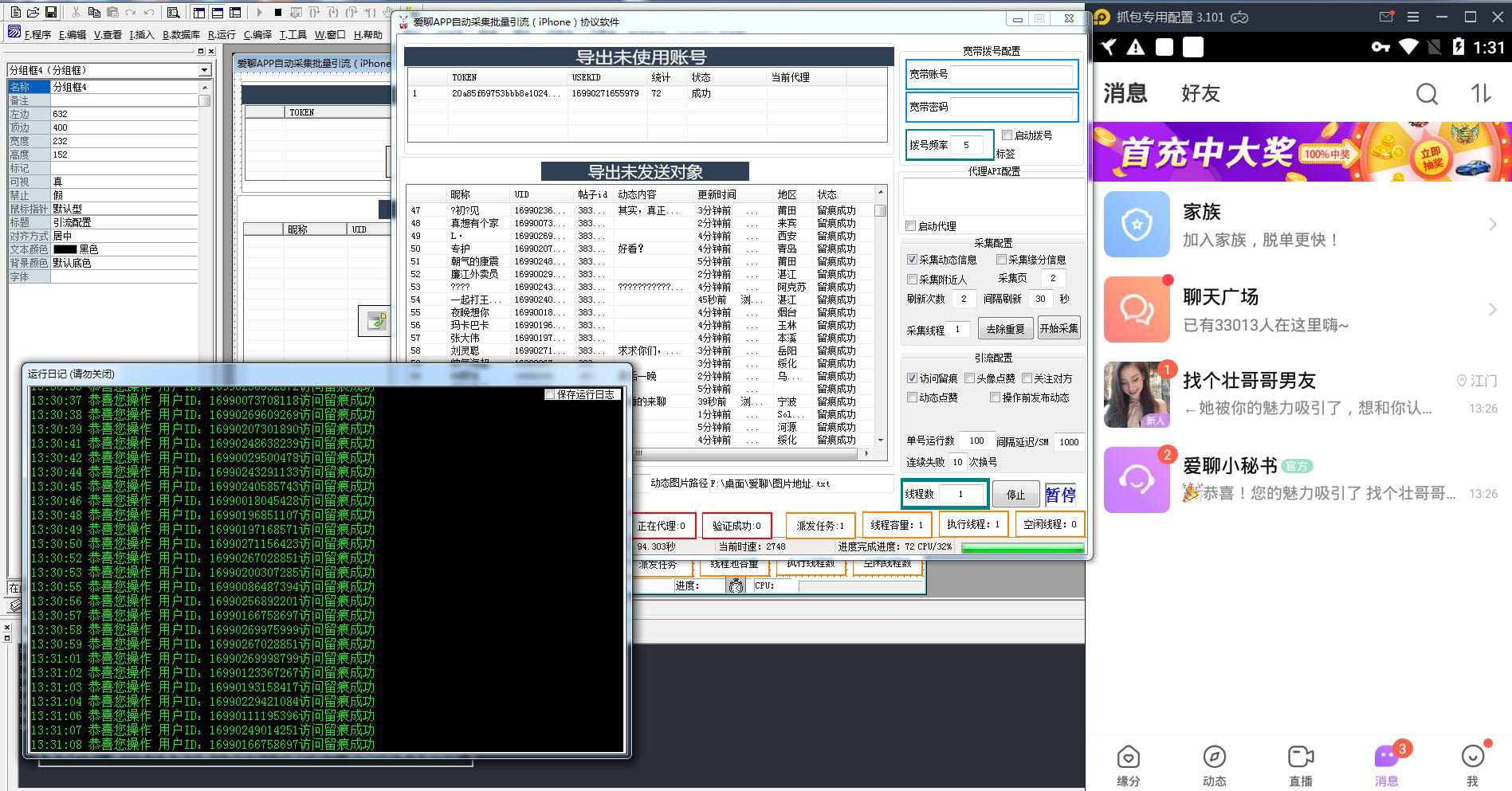1512x791 pixels.
Task: Check the 关注对方 checkbox
Action: [1027, 378]
